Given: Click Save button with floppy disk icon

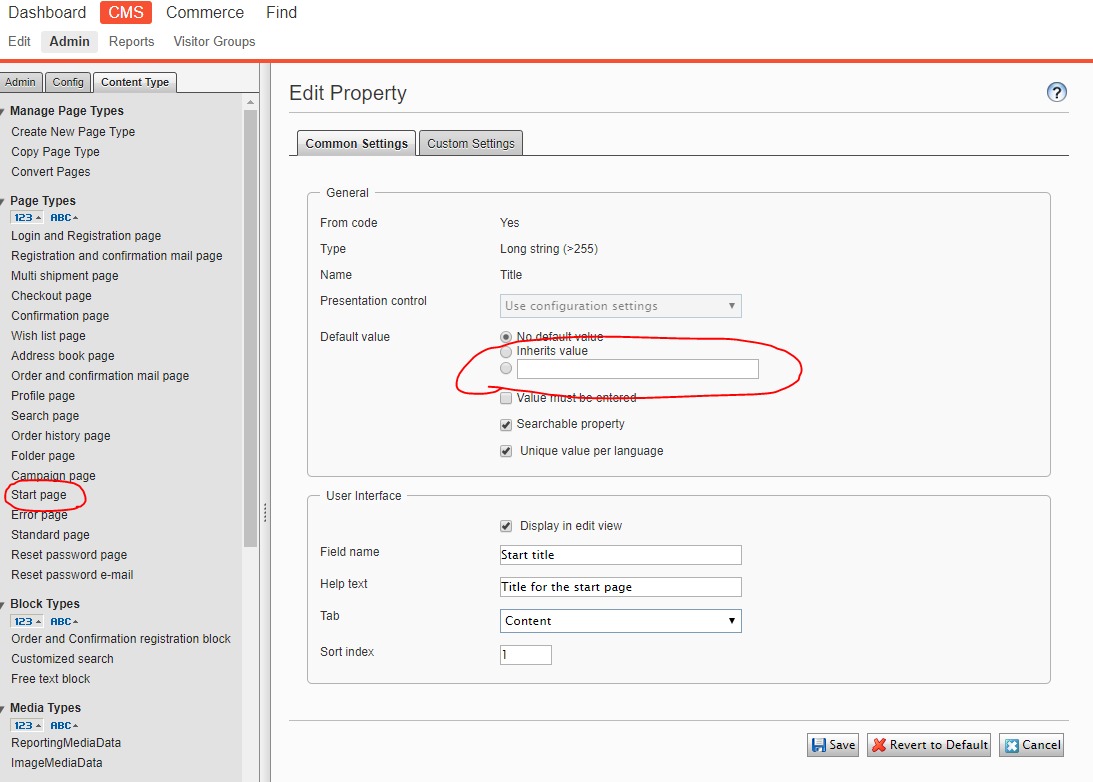Looking at the screenshot, I should click(x=833, y=745).
